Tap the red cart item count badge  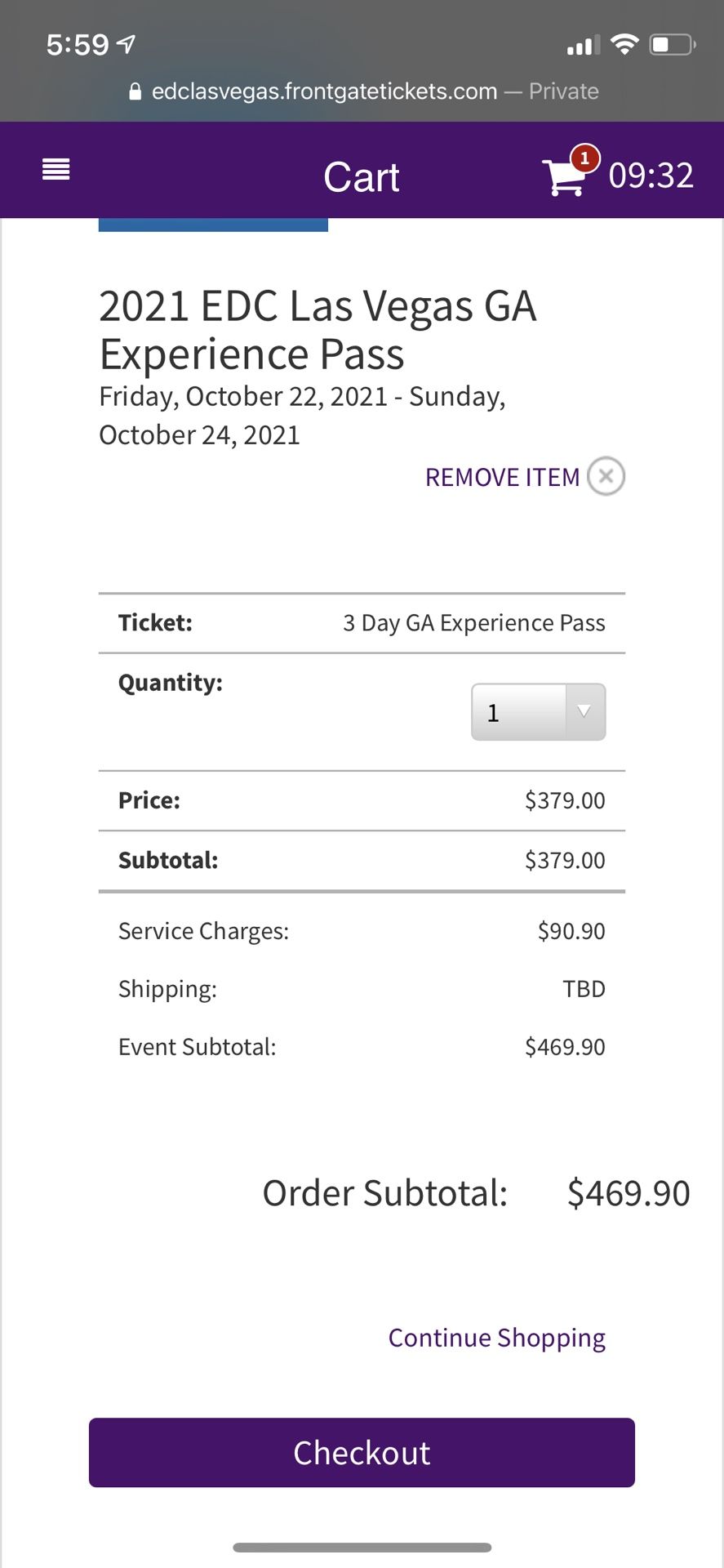tap(584, 158)
